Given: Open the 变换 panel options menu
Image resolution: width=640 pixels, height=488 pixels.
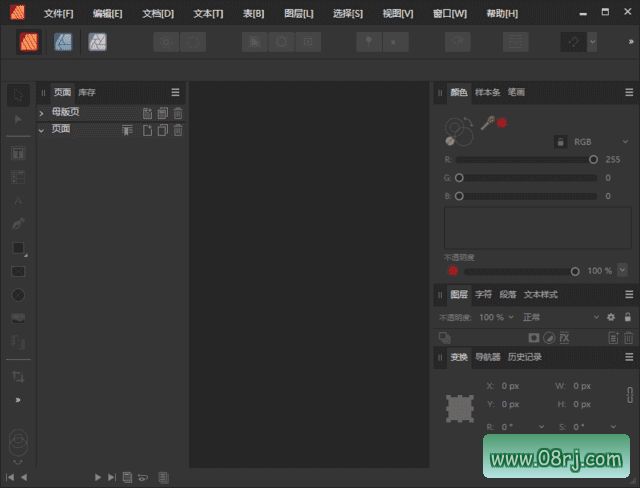Looking at the screenshot, I should coord(629,357).
